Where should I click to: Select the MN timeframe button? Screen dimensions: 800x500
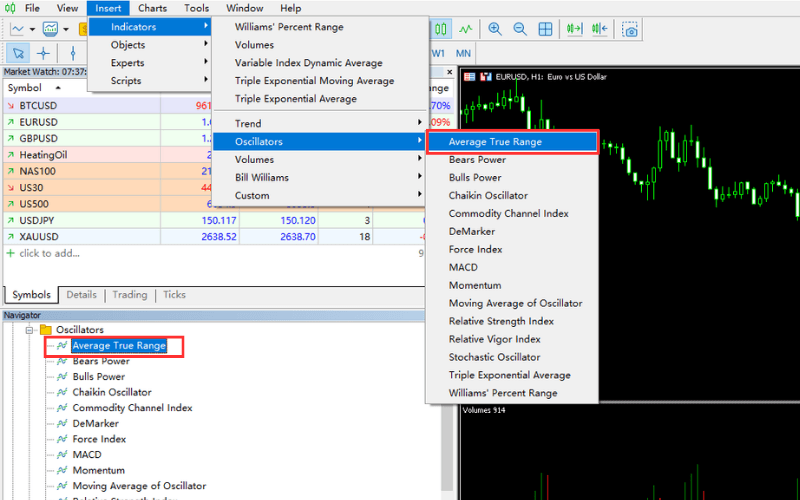tap(464, 53)
